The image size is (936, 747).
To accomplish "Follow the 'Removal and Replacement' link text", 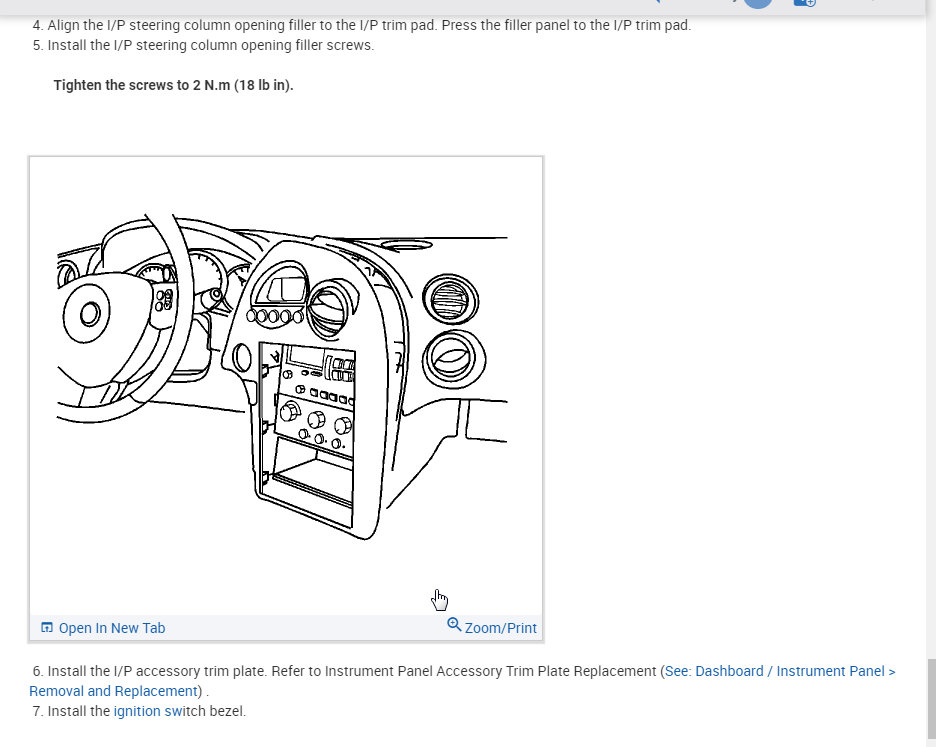I will (113, 691).
